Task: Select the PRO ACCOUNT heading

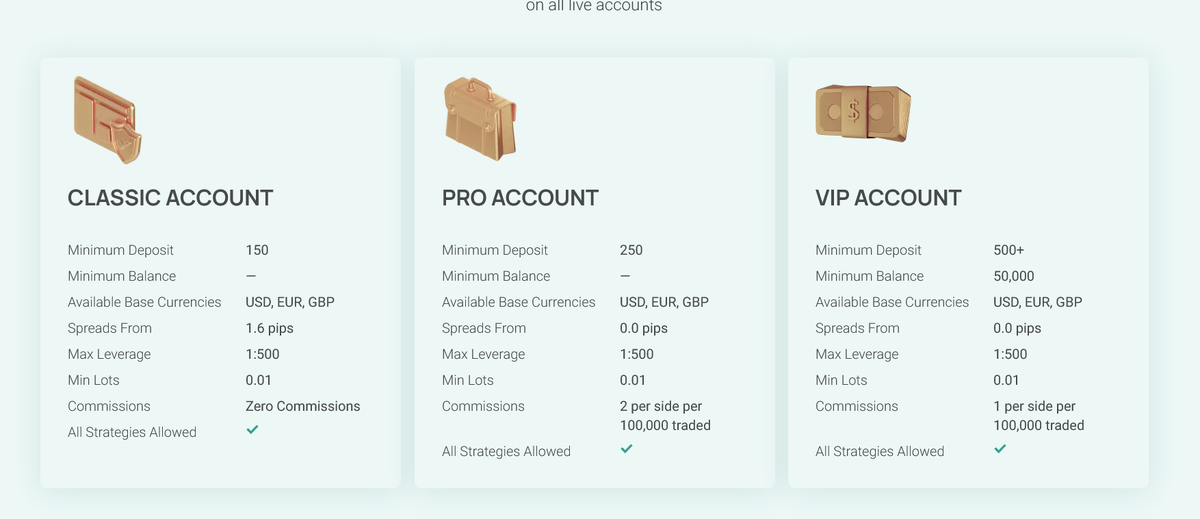Action: click(520, 198)
